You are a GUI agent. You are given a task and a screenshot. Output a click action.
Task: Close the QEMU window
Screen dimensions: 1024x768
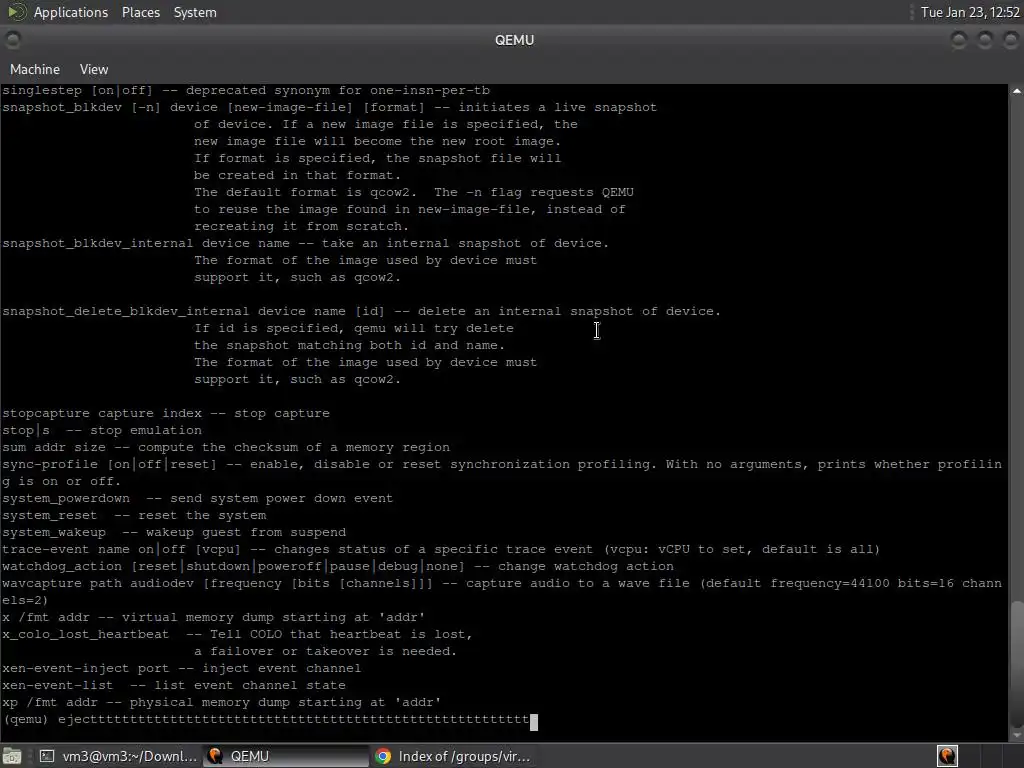(1010, 40)
